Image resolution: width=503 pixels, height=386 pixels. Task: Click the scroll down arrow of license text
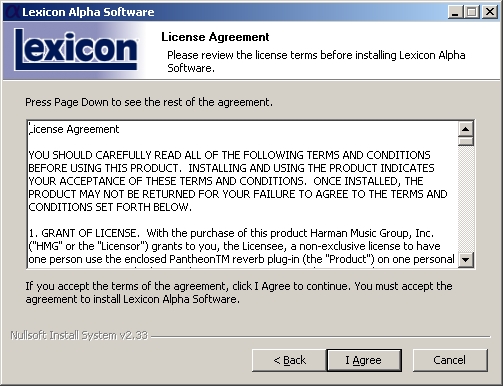pos(466,260)
